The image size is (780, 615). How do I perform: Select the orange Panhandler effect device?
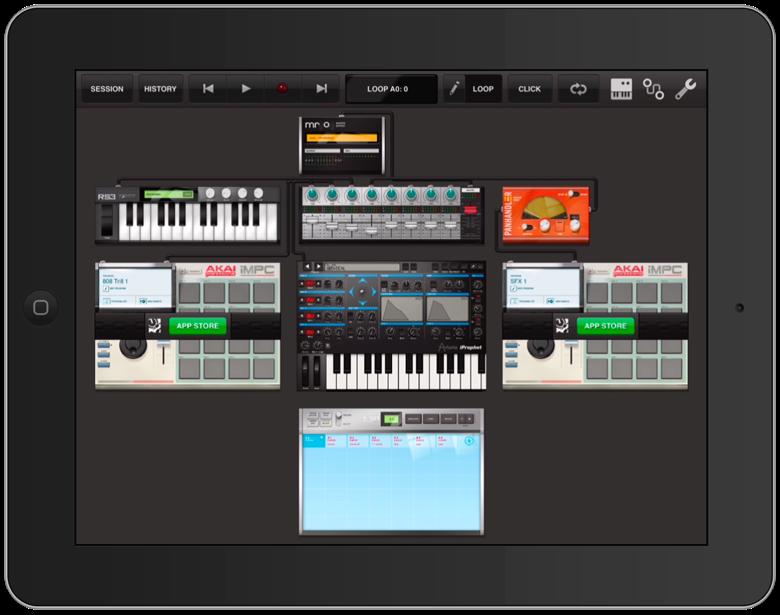(x=546, y=214)
